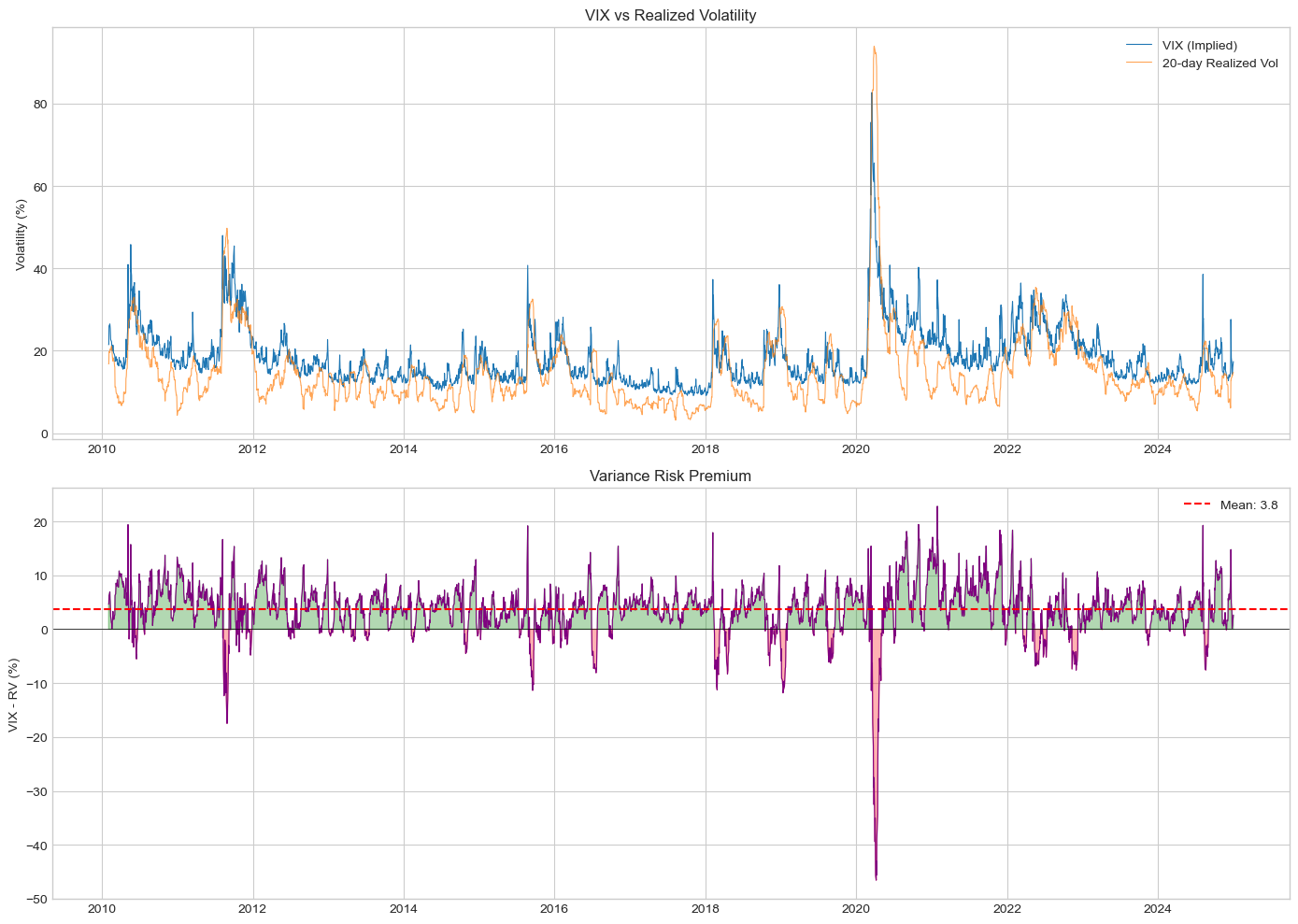
Task: Click the "VIX - RV (%)" y-axis label
Action: pos(14,693)
